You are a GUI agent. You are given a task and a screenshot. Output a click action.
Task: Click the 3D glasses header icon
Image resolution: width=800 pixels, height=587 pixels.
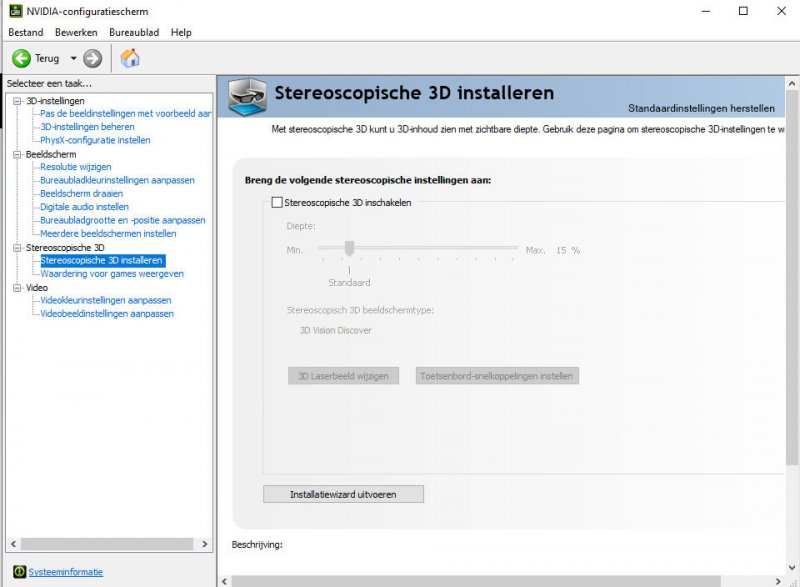(x=247, y=96)
